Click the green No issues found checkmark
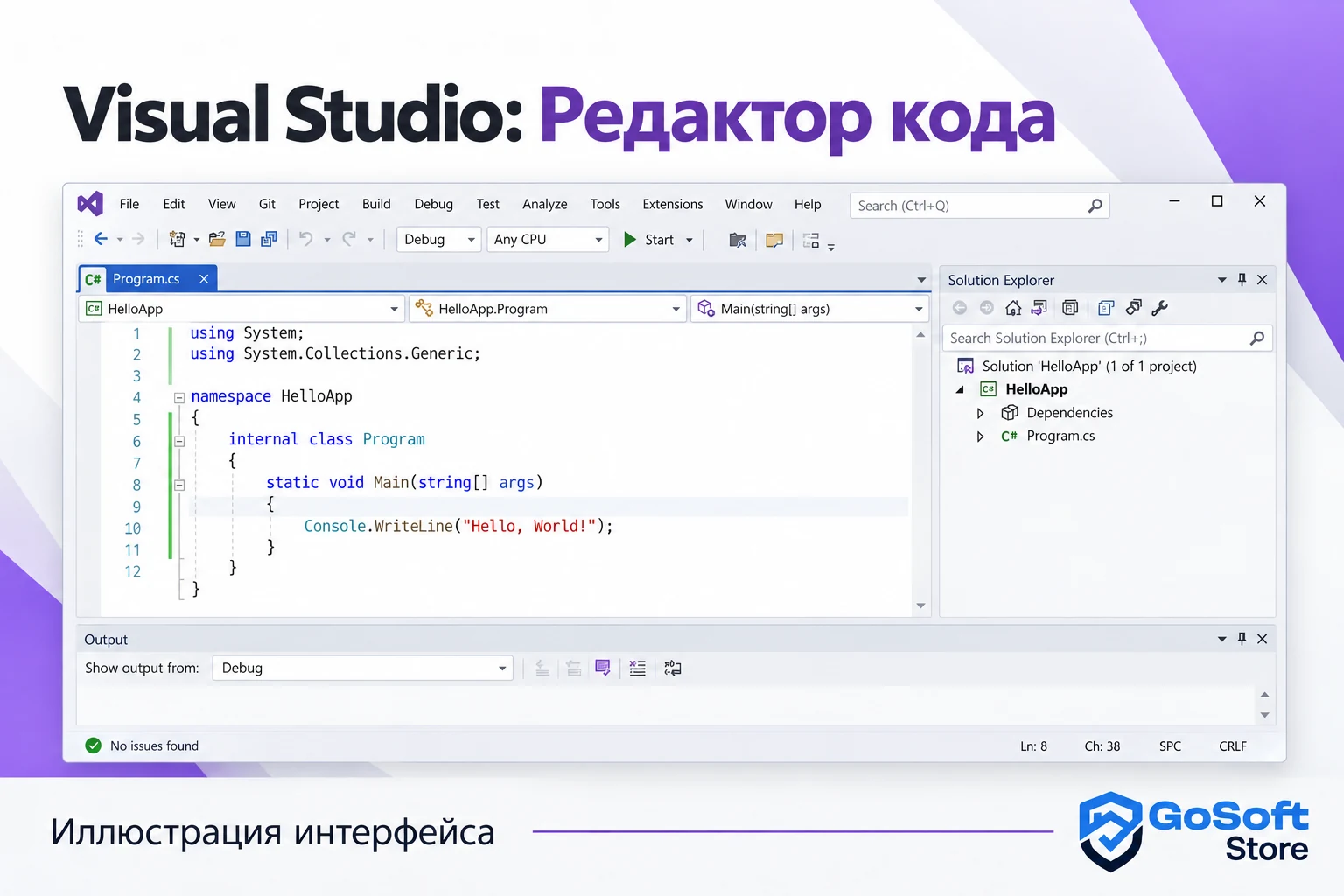This screenshot has height=896, width=1344. tap(94, 745)
